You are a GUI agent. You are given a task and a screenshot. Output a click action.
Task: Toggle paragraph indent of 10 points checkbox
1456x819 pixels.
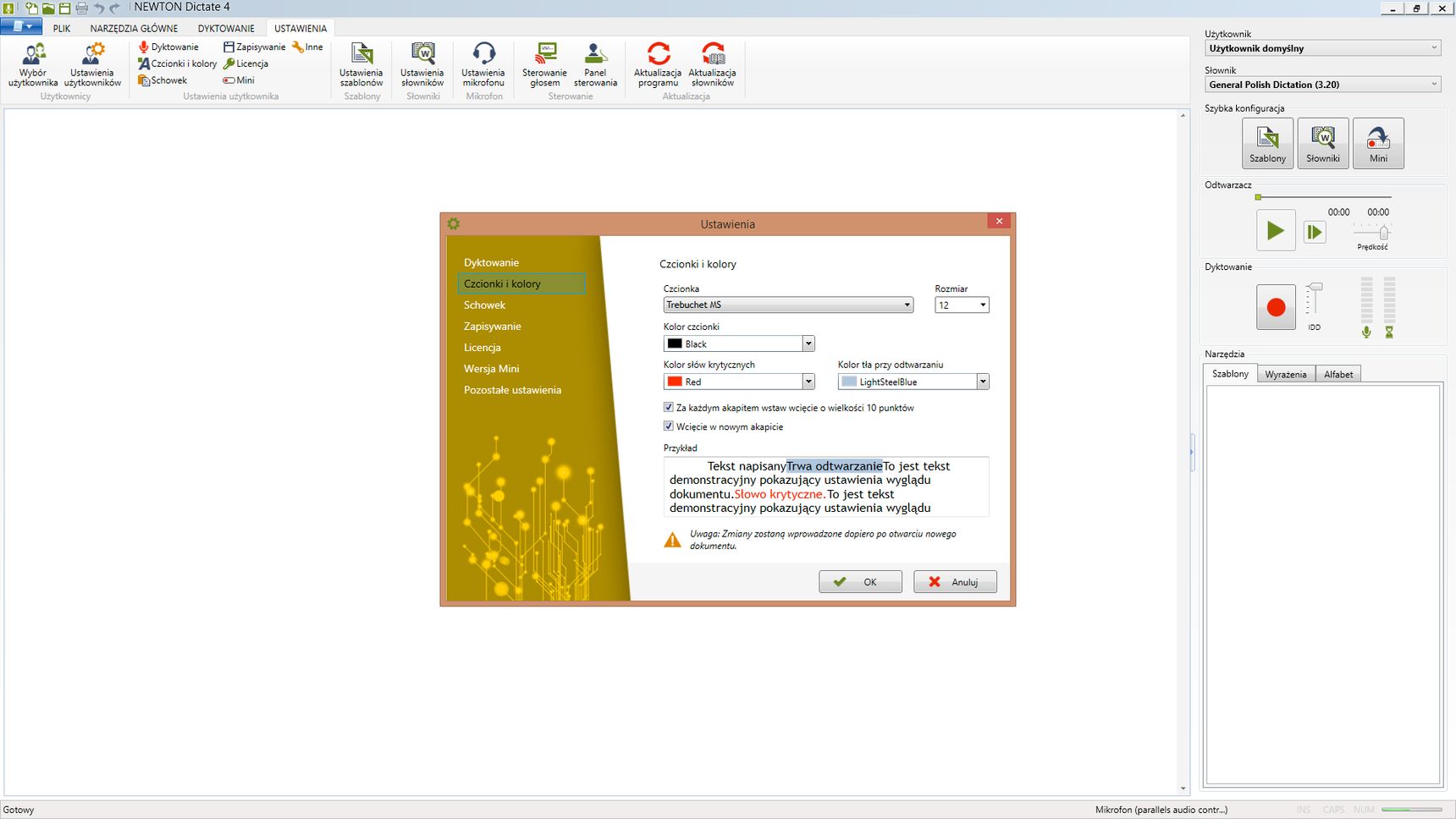(x=669, y=408)
